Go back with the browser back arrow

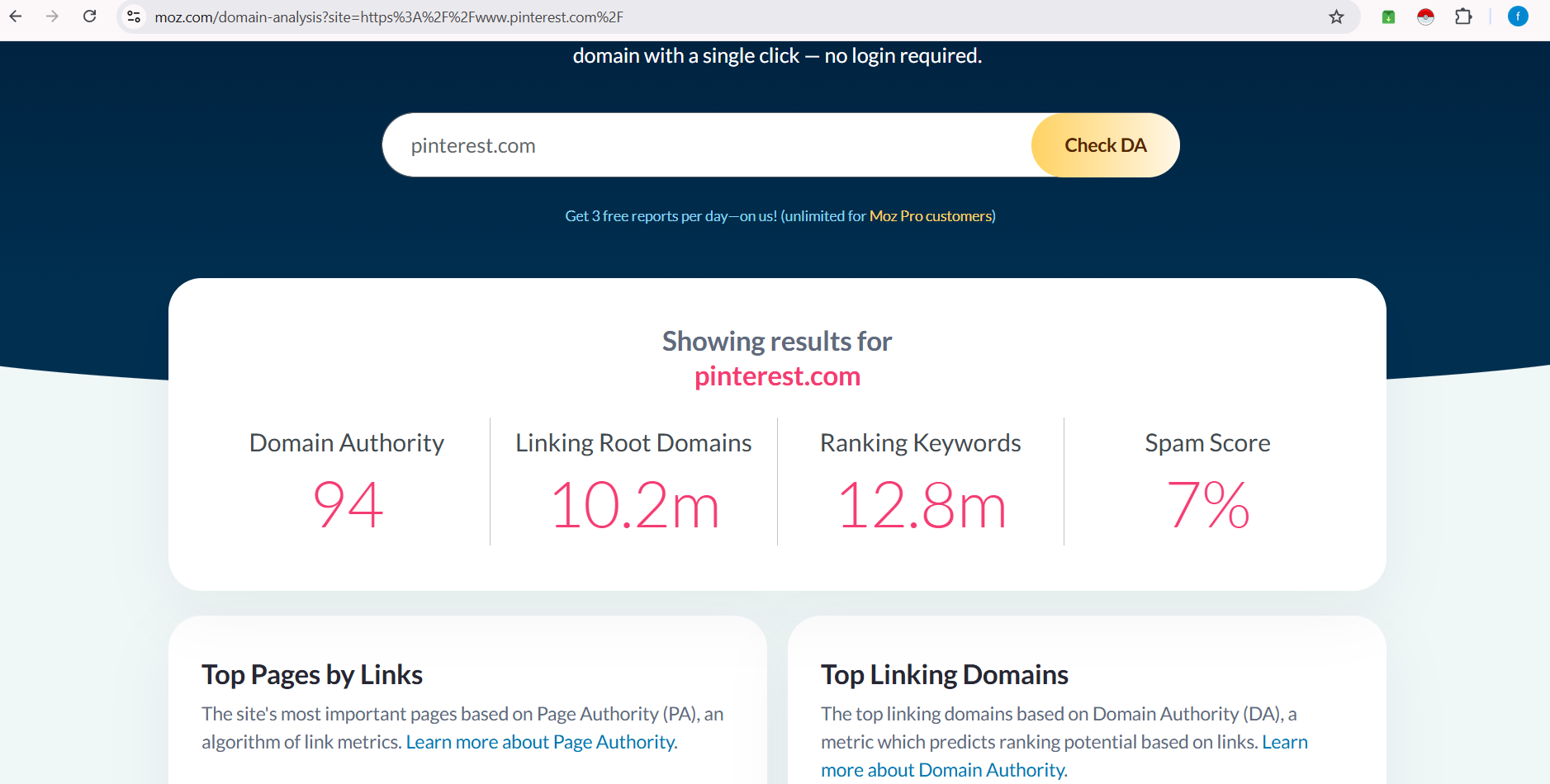click(x=16, y=17)
